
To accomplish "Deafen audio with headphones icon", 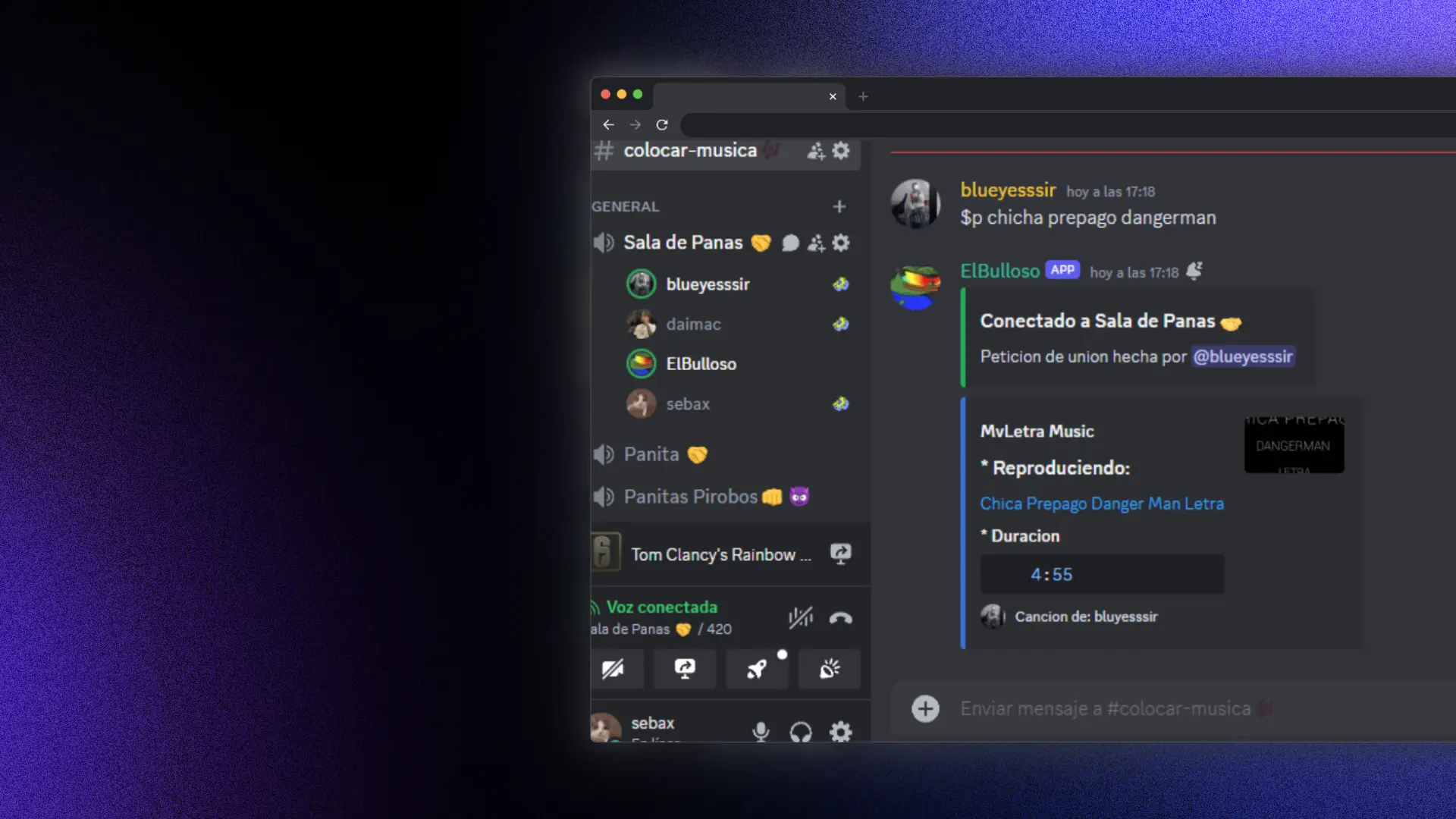I will [801, 732].
